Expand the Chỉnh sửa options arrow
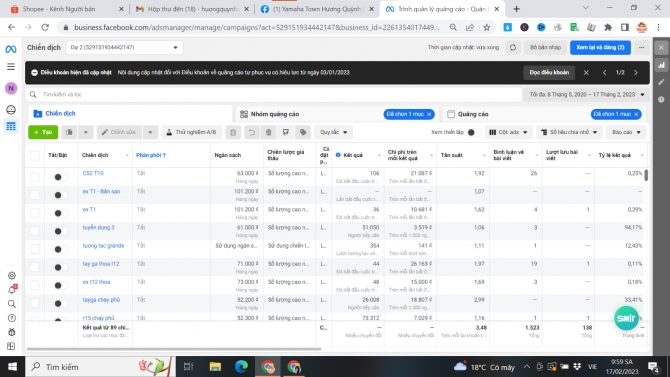The width and height of the screenshot is (670, 377). [x=150, y=133]
